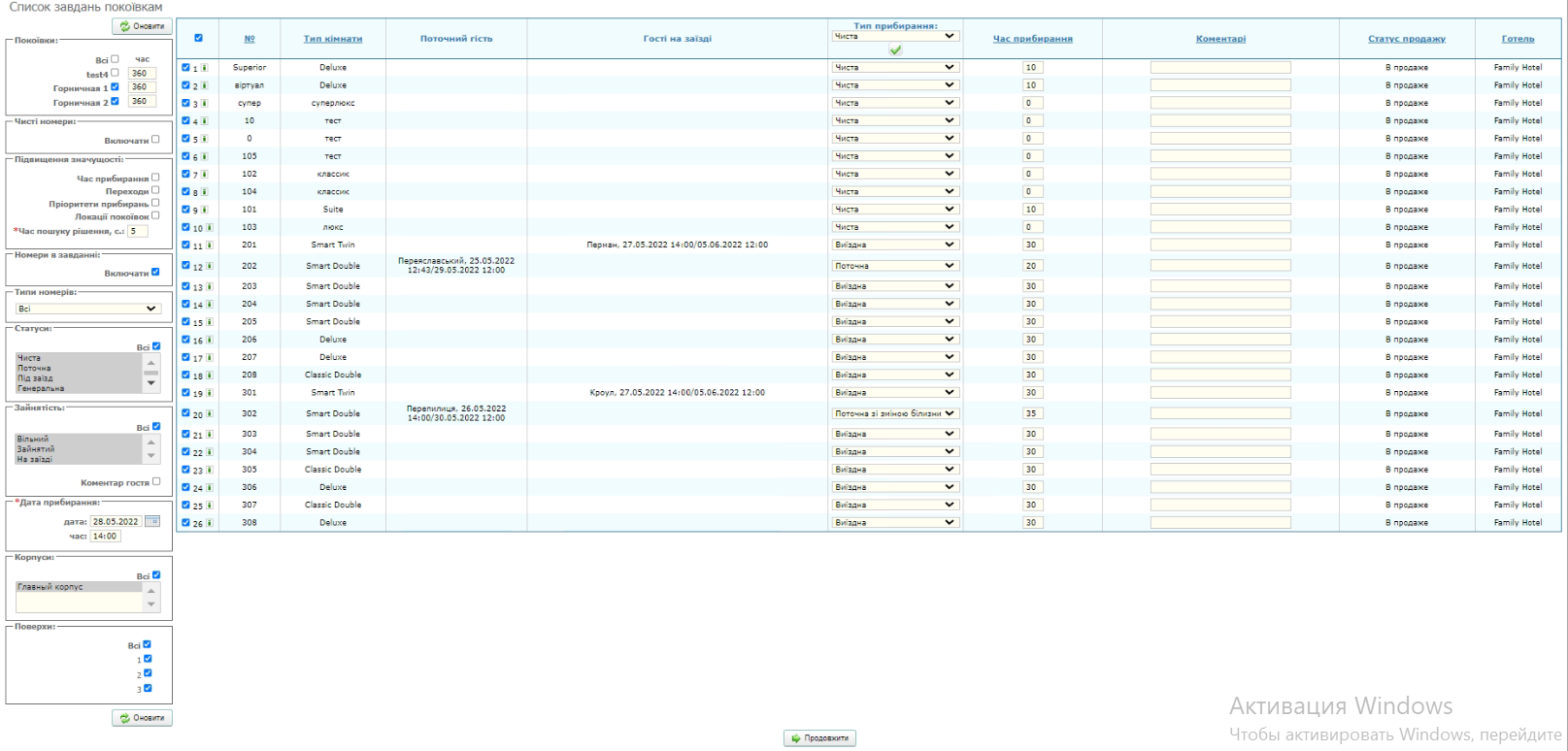The width and height of the screenshot is (1568, 751).
Task: Click the info icon in row 26
Action: pyautogui.click(x=209, y=523)
